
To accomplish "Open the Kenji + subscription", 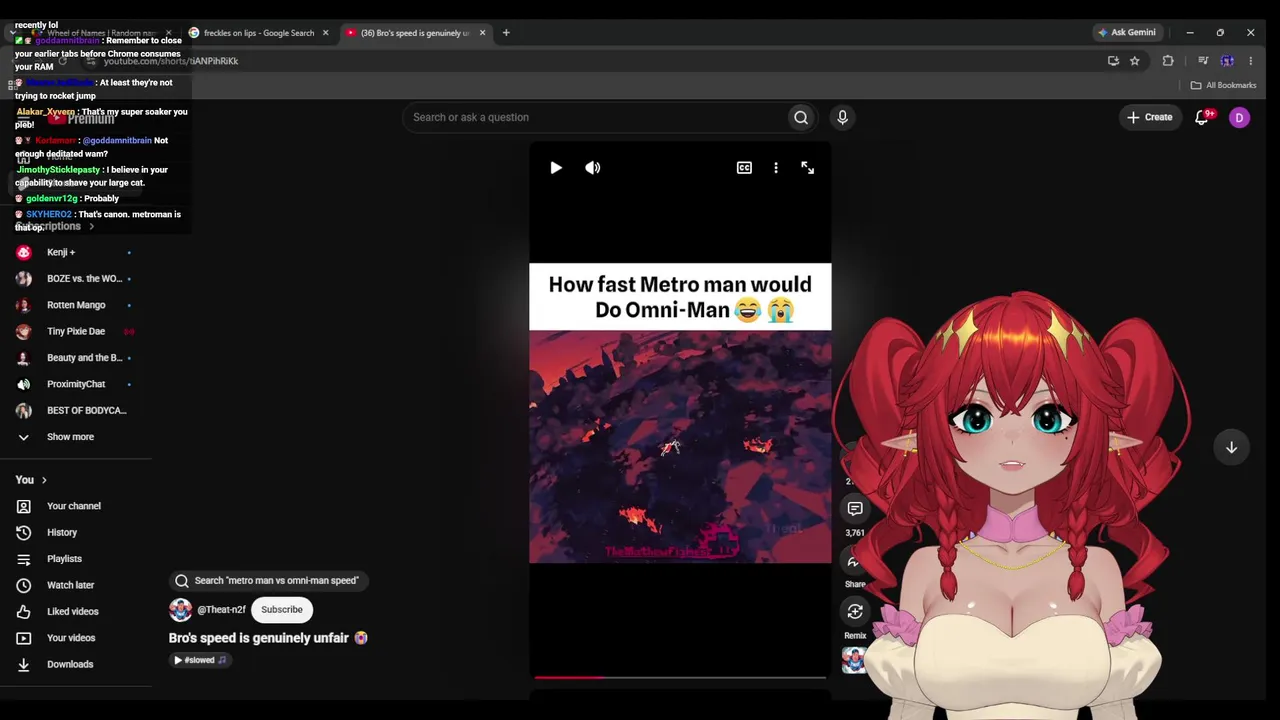I will click(61, 253).
